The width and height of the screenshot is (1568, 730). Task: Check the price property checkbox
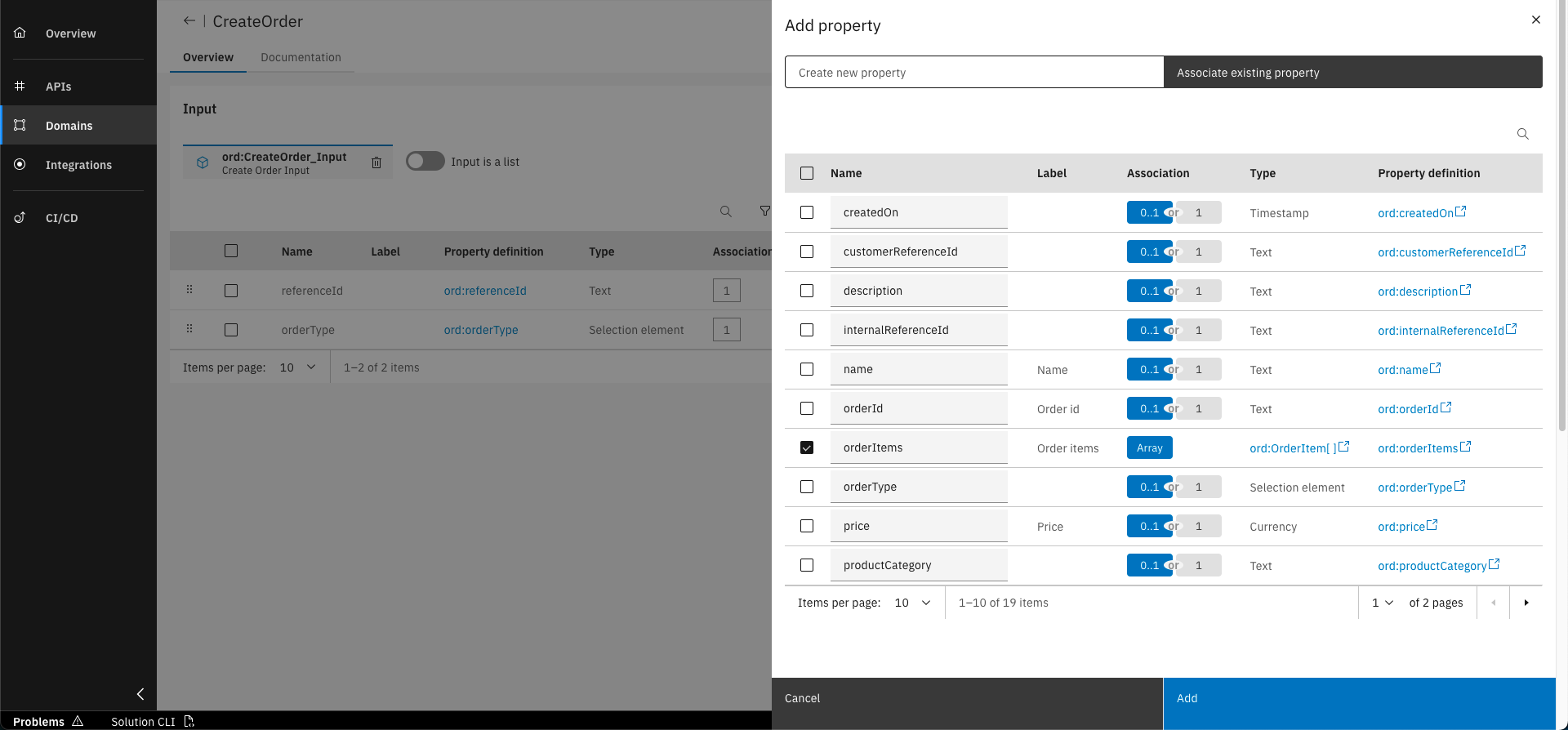pyautogui.click(x=807, y=526)
